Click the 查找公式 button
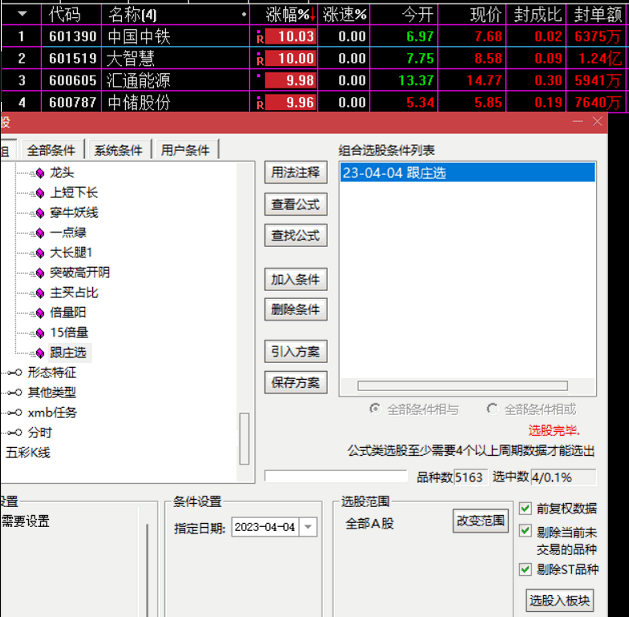The width and height of the screenshot is (629, 617). [x=296, y=235]
